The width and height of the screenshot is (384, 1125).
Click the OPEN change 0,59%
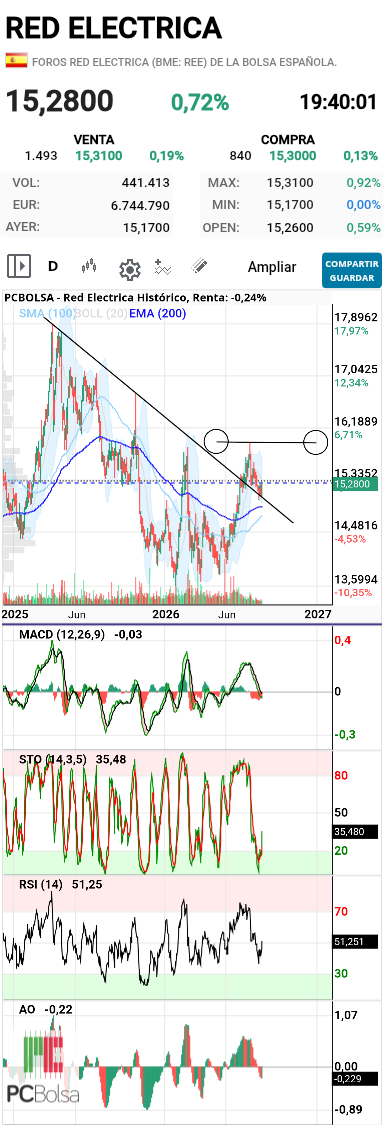363,227
